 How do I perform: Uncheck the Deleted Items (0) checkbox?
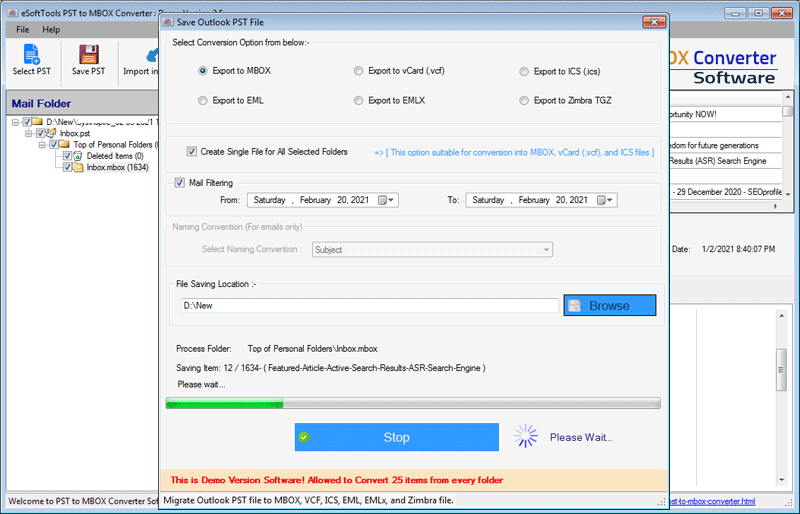click(x=67, y=156)
